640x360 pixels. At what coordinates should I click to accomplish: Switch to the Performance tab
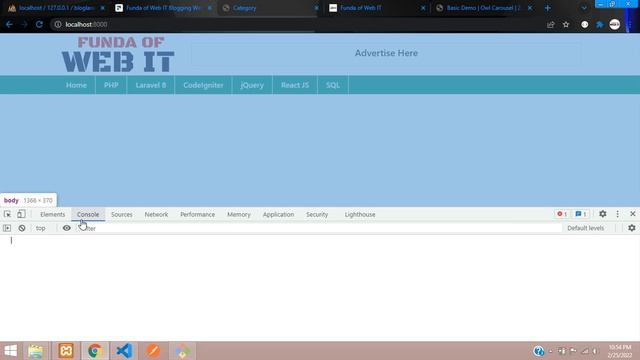point(197,214)
